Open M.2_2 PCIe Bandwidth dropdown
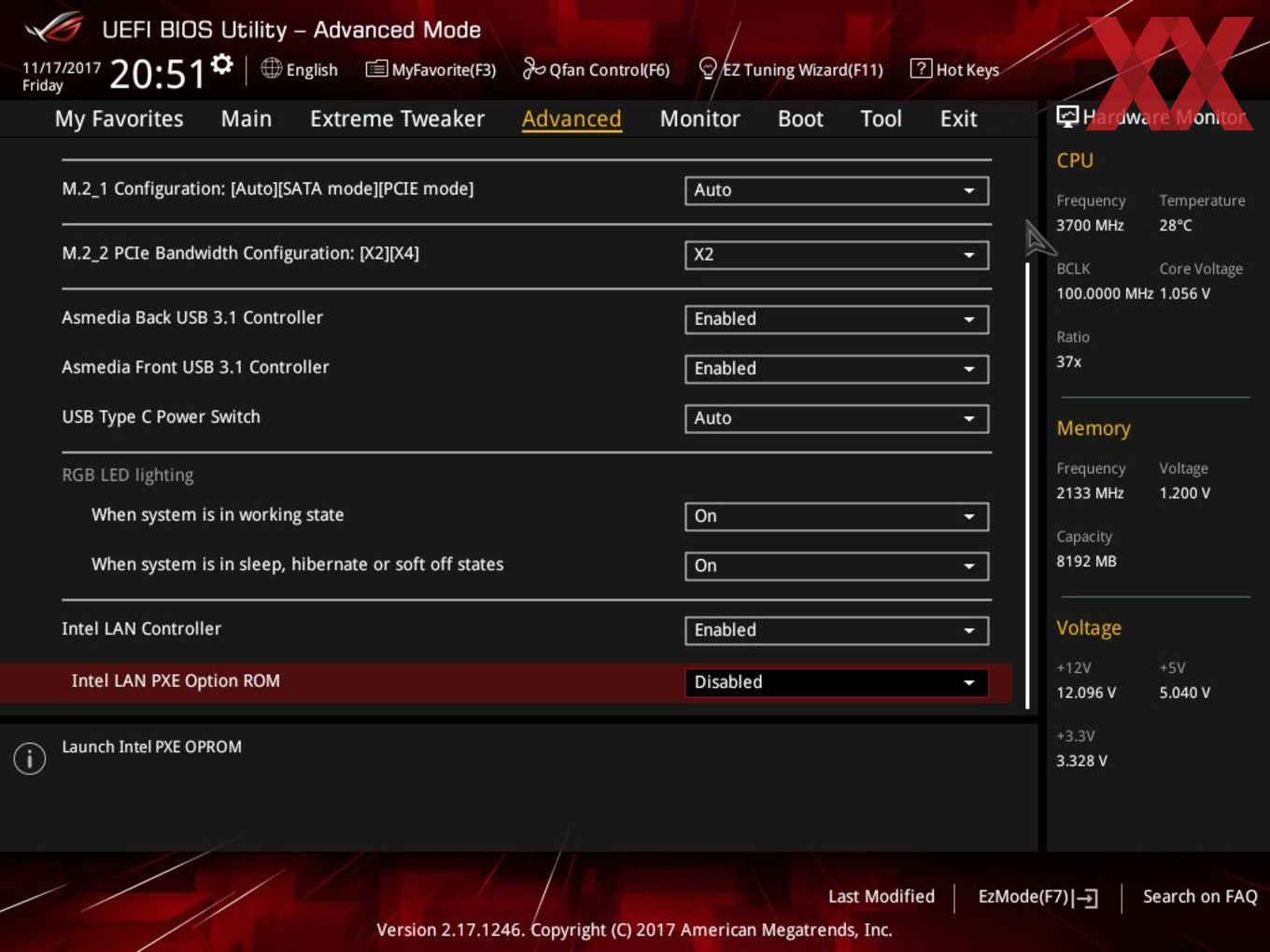The width and height of the screenshot is (1270, 952). (837, 255)
